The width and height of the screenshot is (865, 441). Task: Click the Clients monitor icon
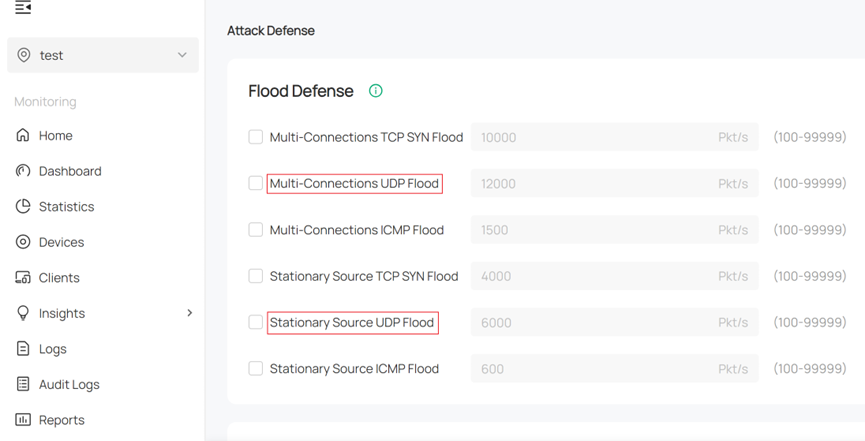pyautogui.click(x=23, y=278)
